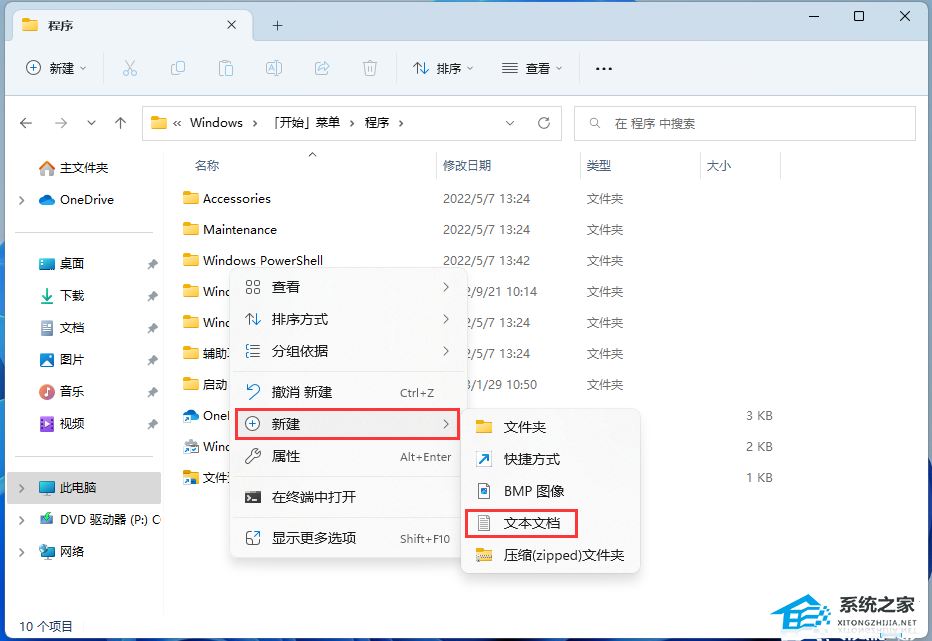Unpin 桌面 using its pin icon
This screenshot has width=932, height=641.
click(x=153, y=264)
